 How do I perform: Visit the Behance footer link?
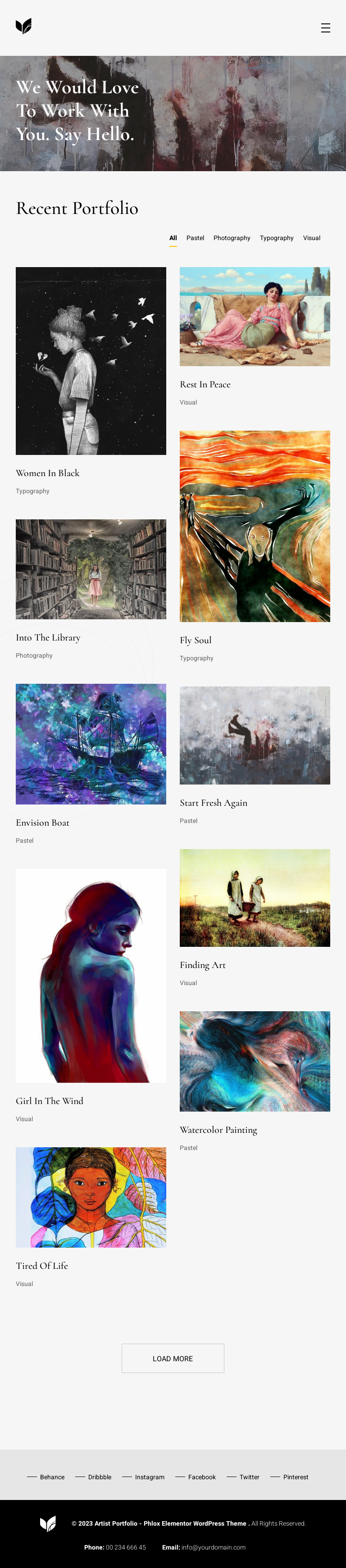tap(52, 1477)
